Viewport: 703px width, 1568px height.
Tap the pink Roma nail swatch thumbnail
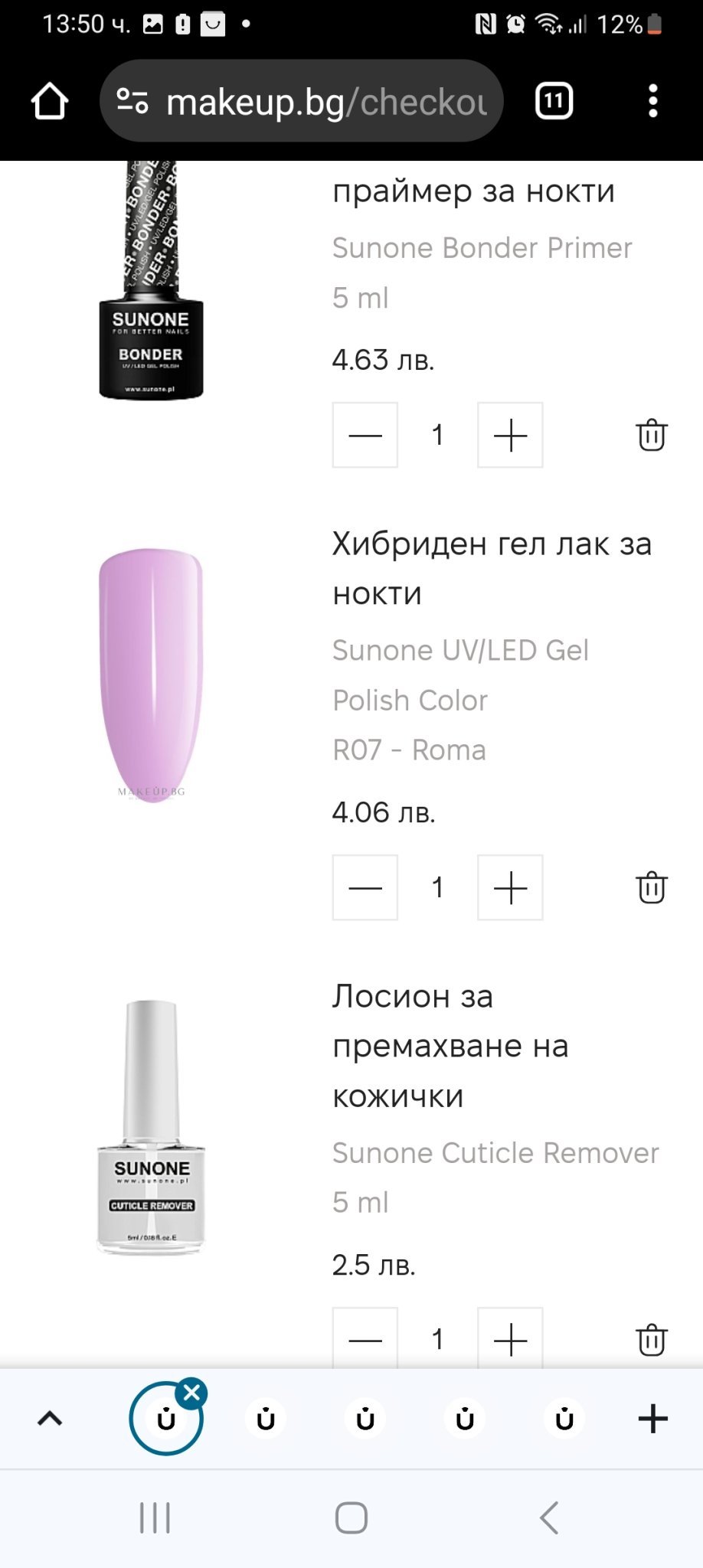[151, 674]
